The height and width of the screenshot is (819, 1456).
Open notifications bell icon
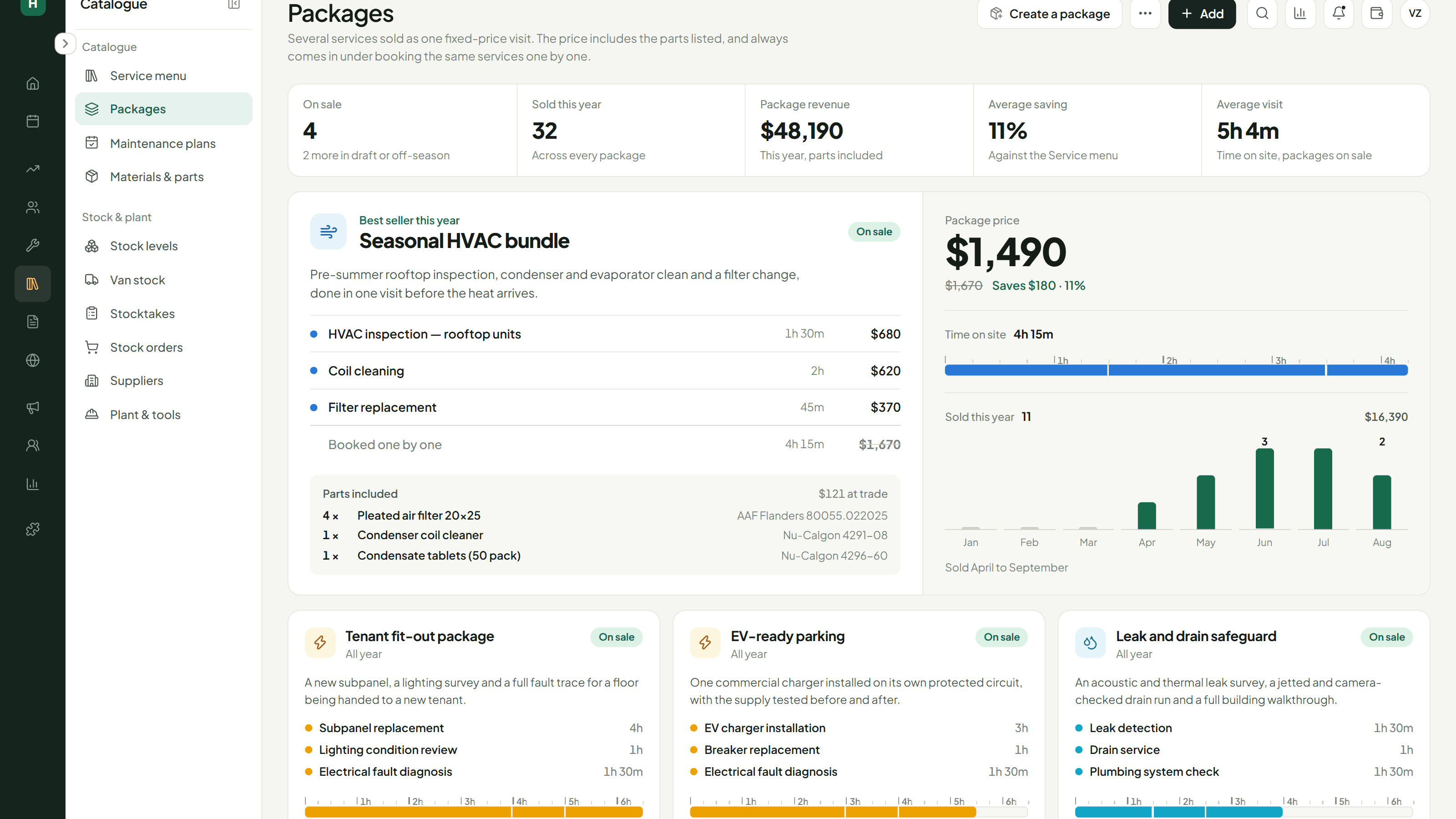pyautogui.click(x=1339, y=14)
